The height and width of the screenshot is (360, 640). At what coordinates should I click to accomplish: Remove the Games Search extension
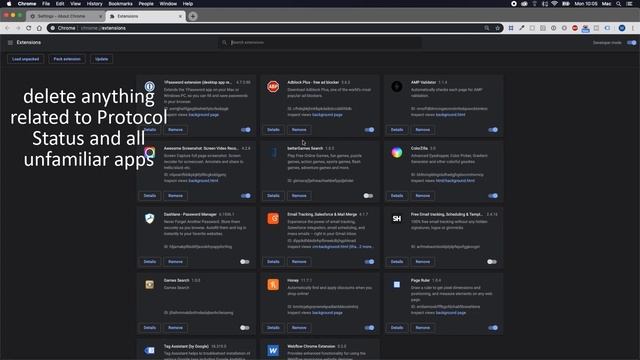176,328
